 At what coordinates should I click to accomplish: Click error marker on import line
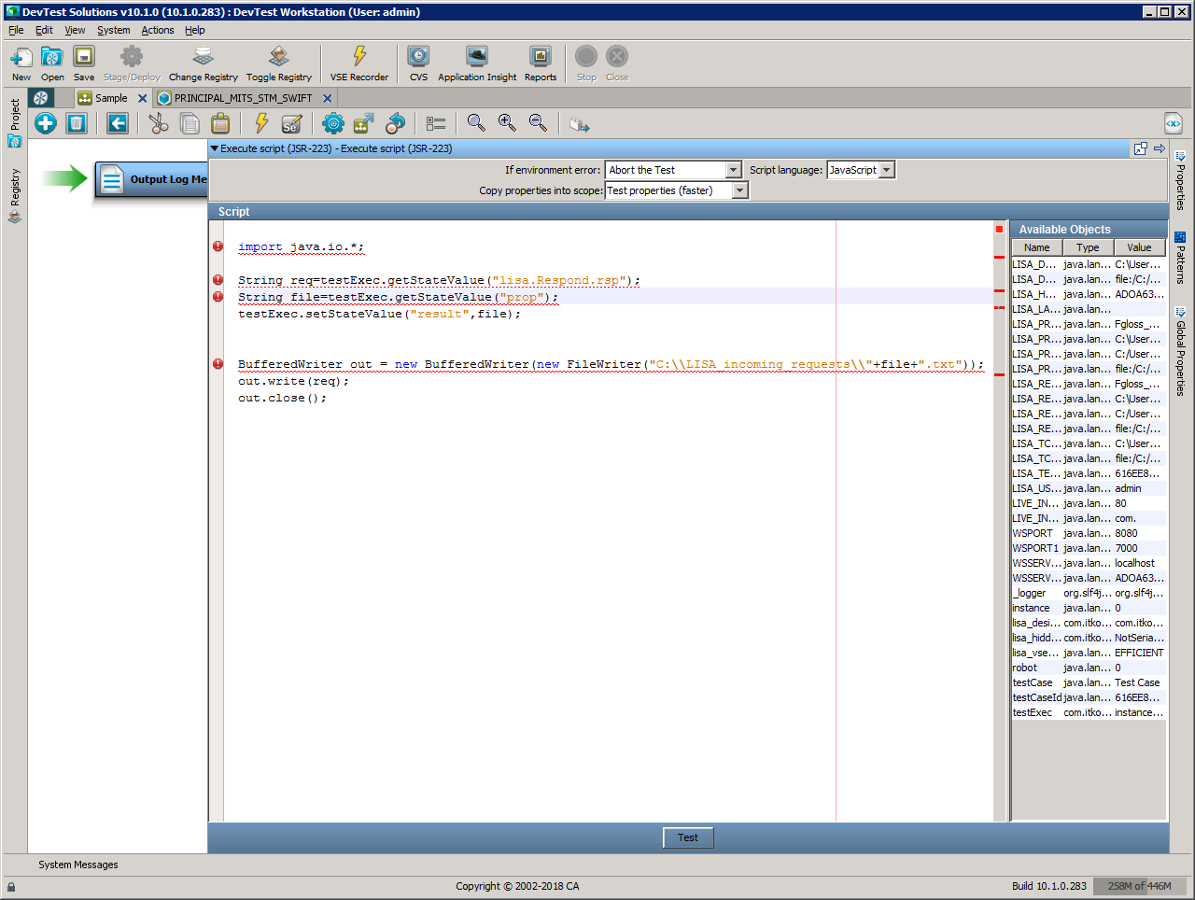click(218, 246)
